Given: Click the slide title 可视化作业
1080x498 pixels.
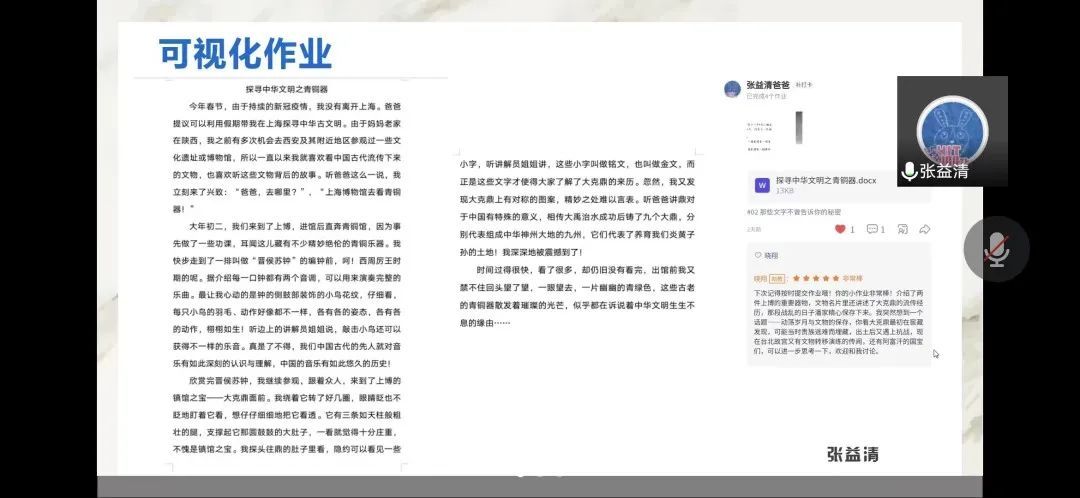Looking at the screenshot, I should (x=245, y=54).
